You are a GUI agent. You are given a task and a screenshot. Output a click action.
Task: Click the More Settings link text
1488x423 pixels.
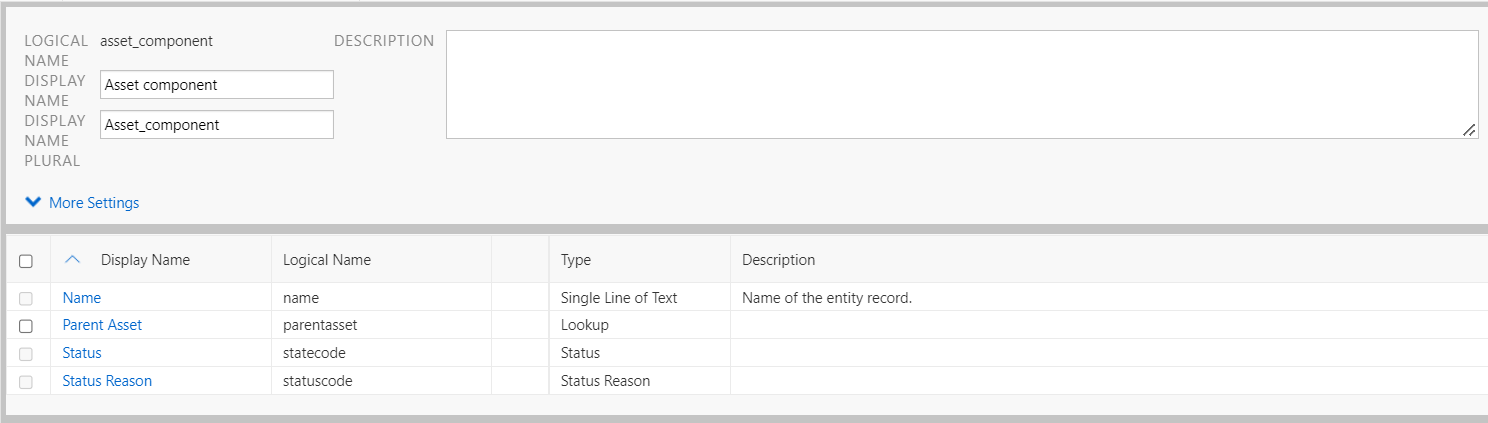pyautogui.click(x=94, y=203)
